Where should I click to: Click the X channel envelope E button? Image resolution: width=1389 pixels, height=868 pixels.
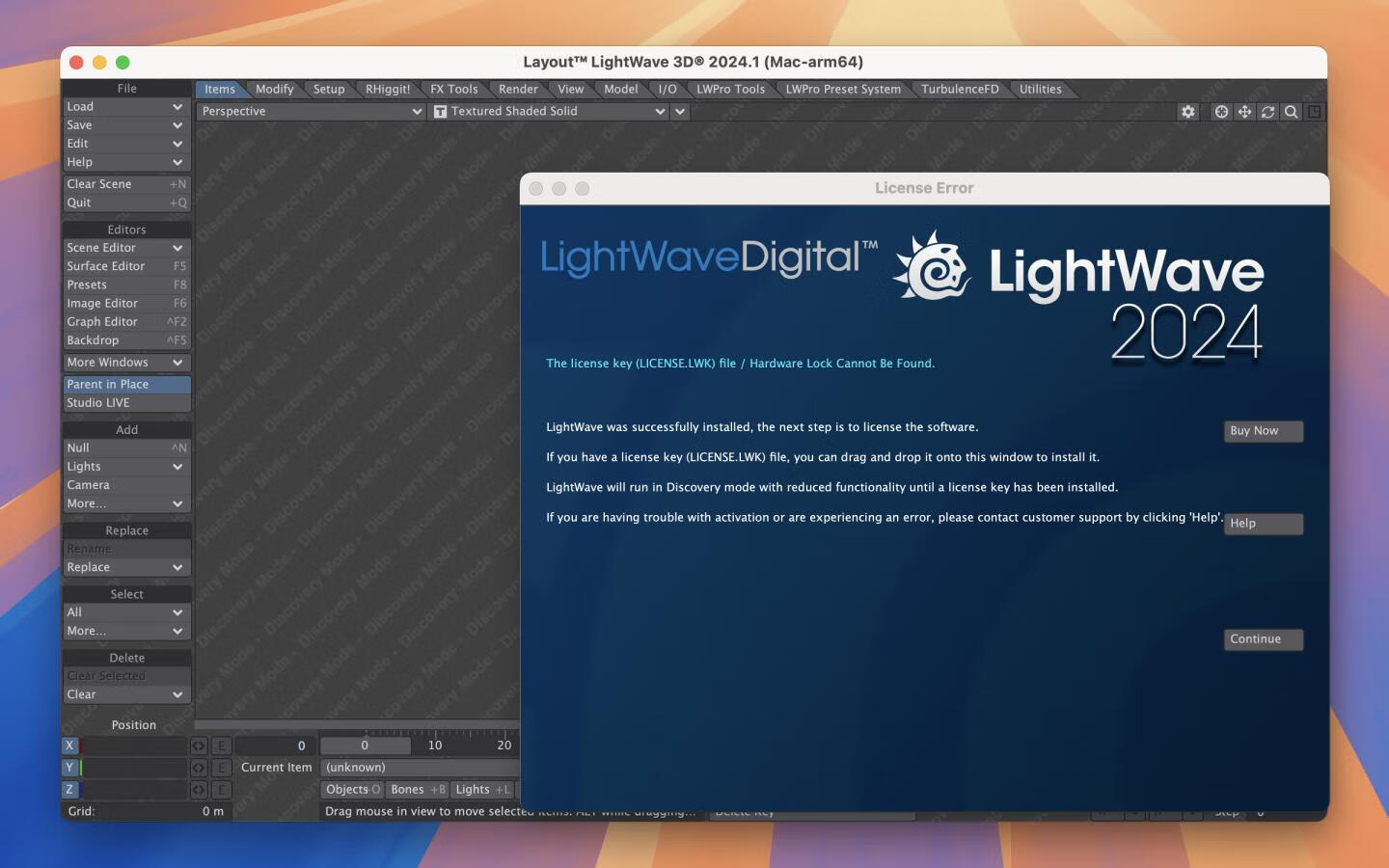(x=221, y=746)
